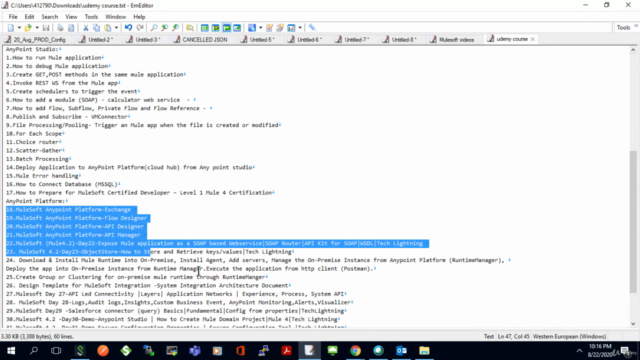Open the globe configuration dropdown arrow
640x360 pixels.
260,28
